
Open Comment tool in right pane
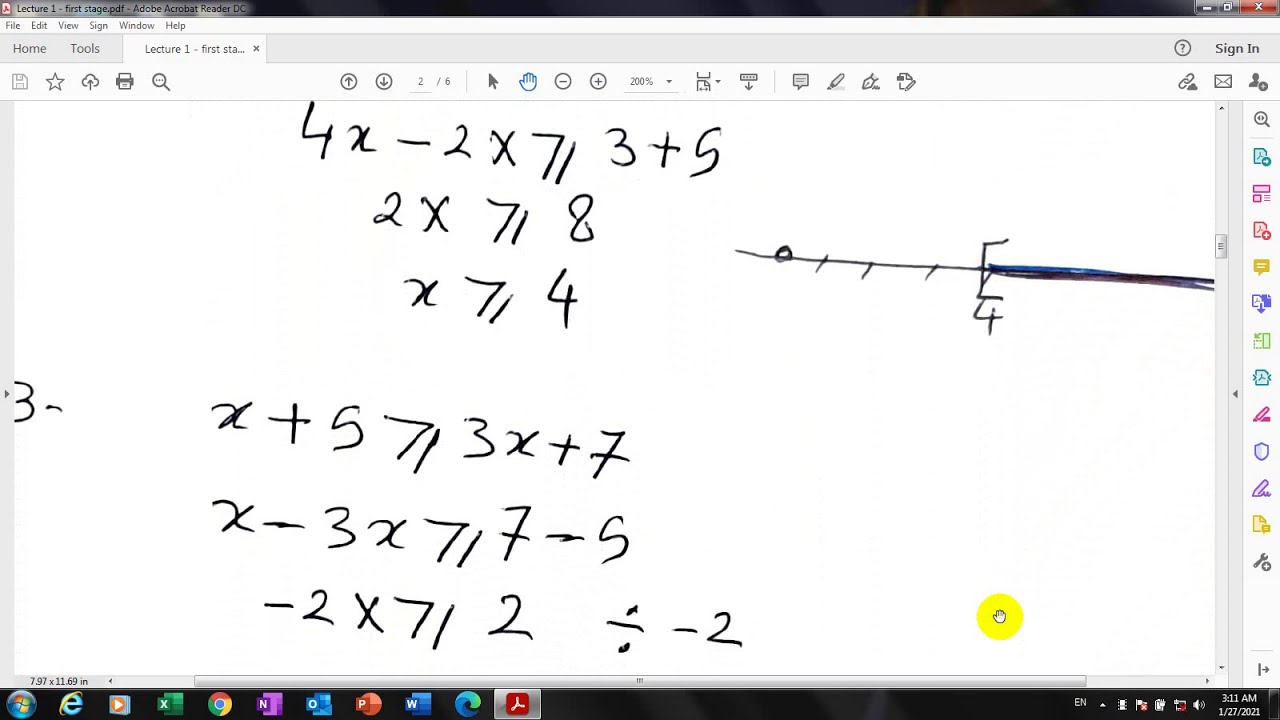point(1262,267)
